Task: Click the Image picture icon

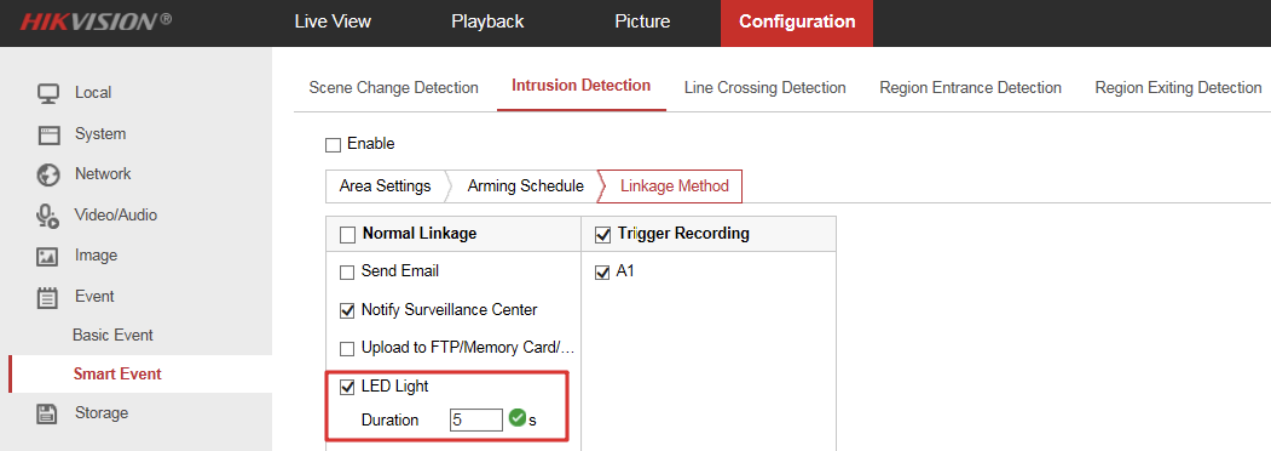Action: click(48, 257)
